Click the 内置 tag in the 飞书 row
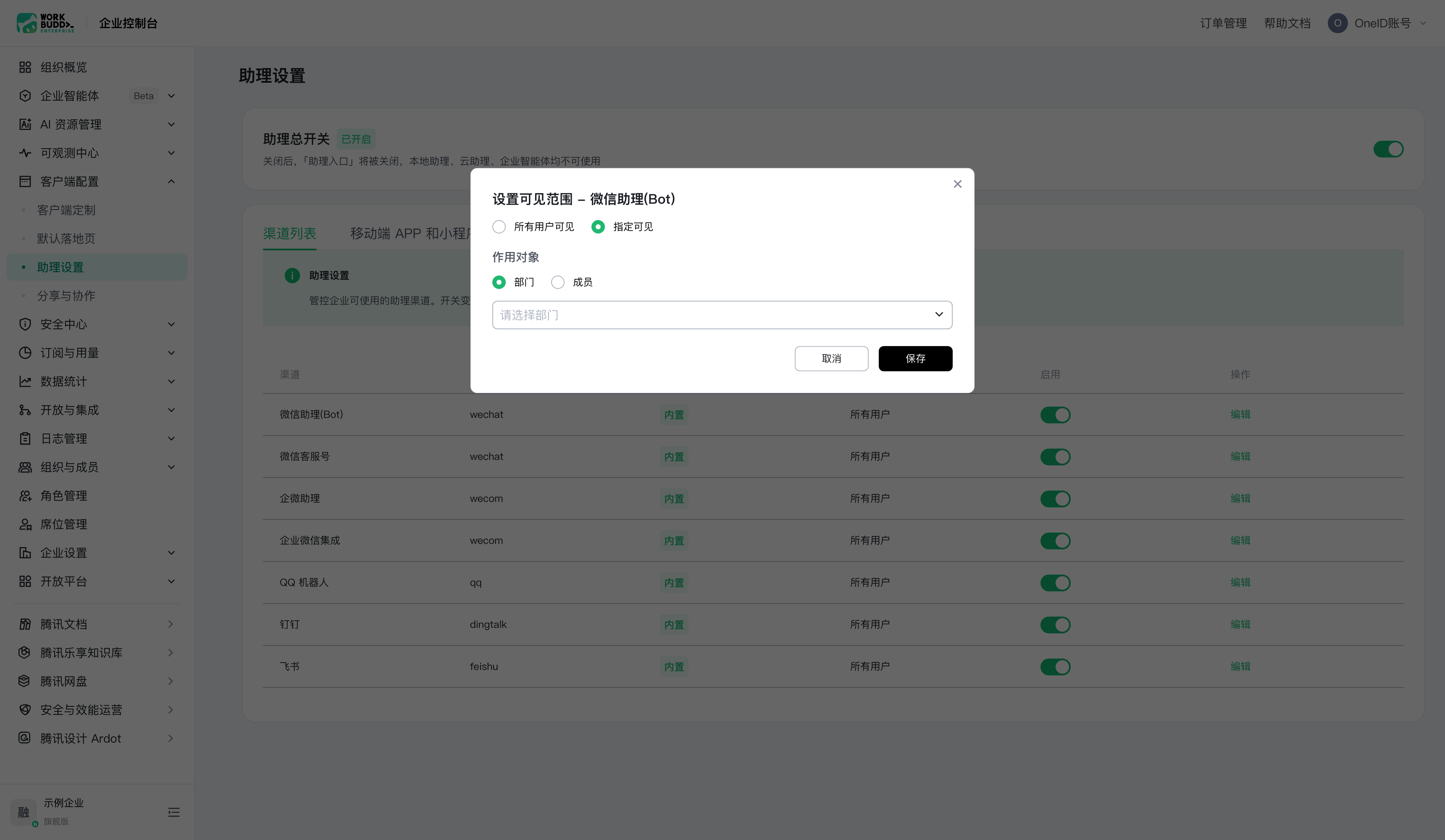 [674, 667]
